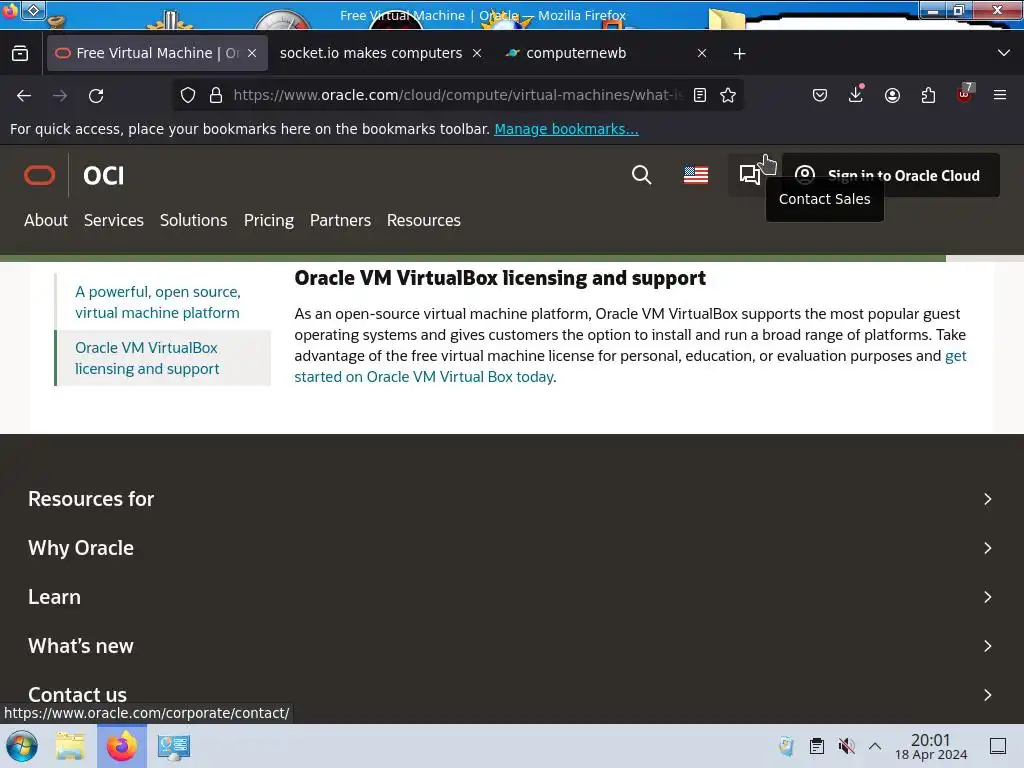The image size is (1024, 768).
Task: Switch to computernewb tab
Action: (x=576, y=53)
